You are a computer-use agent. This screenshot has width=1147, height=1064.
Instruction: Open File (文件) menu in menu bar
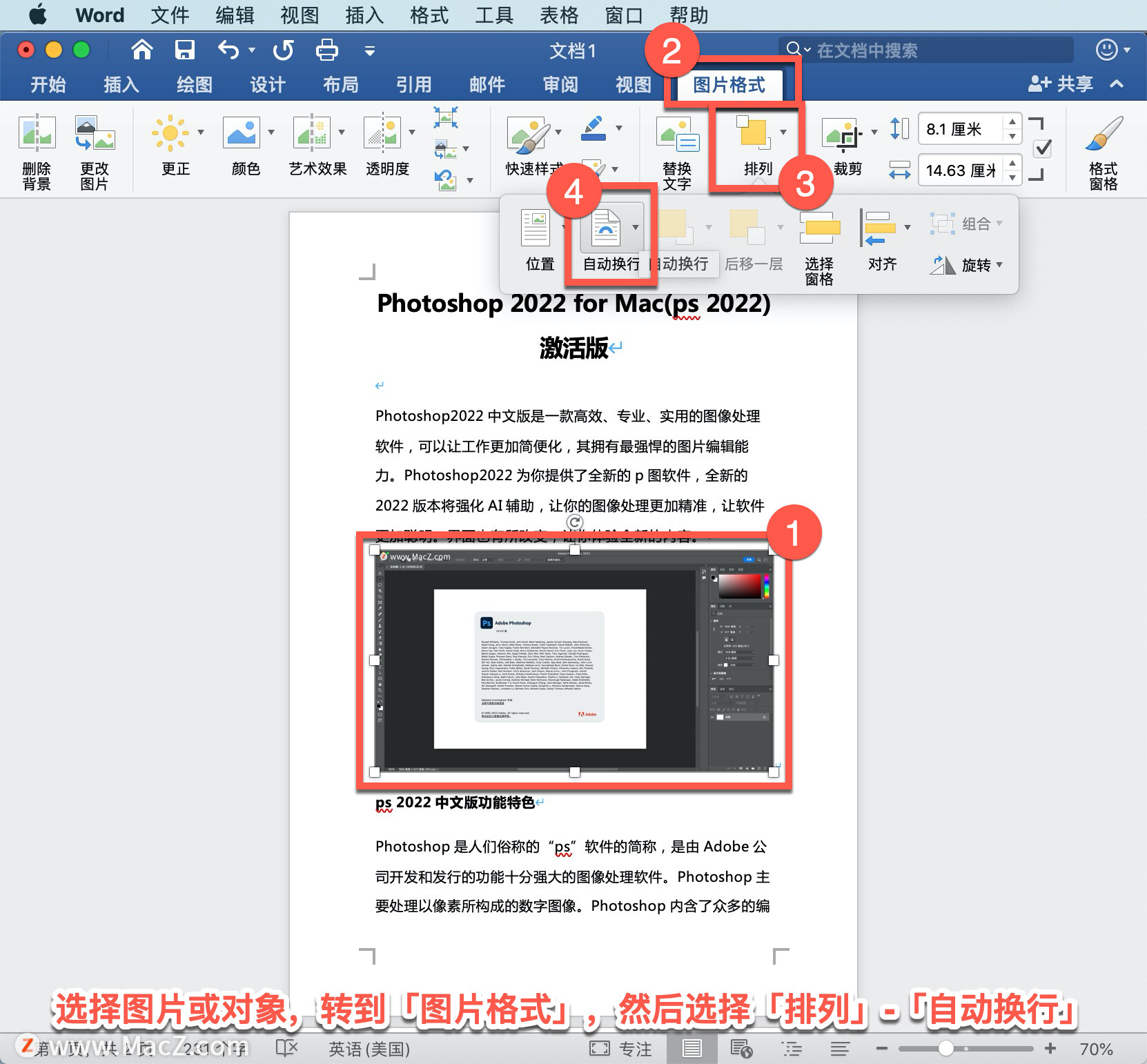coord(170,15)
